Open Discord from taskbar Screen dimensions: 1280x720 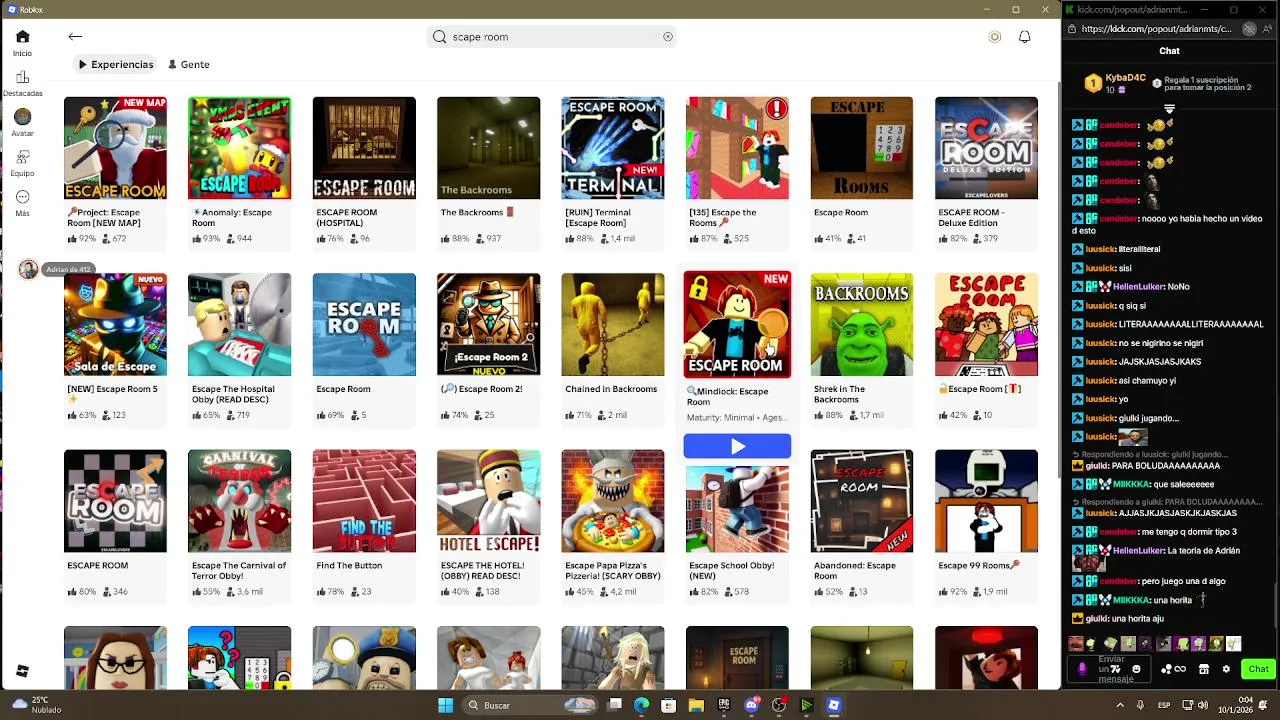click(x=752, y=705)
